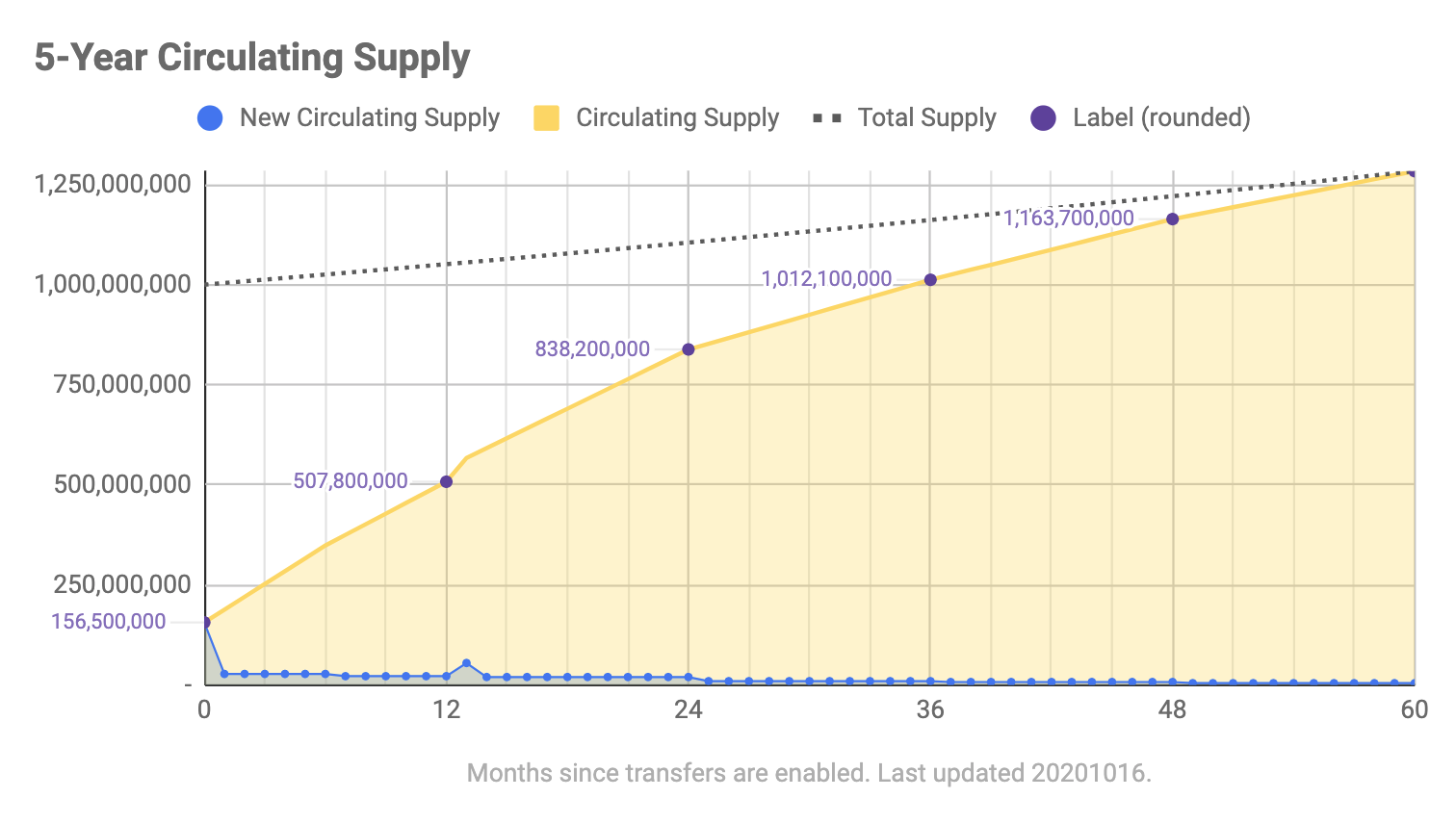The width and height of the screenshot is (1456, 824).
Task: Click the New Circulating Supply legend text
Action: pos(370,118)
